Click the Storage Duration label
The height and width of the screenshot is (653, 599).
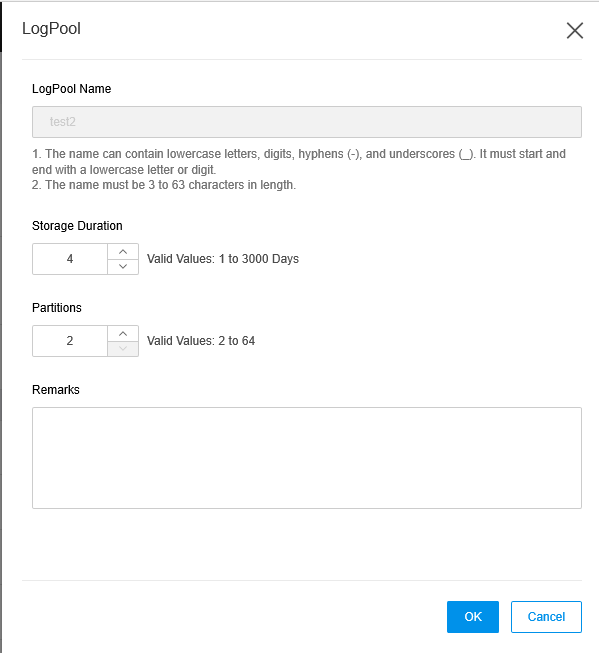click(77, 226)
